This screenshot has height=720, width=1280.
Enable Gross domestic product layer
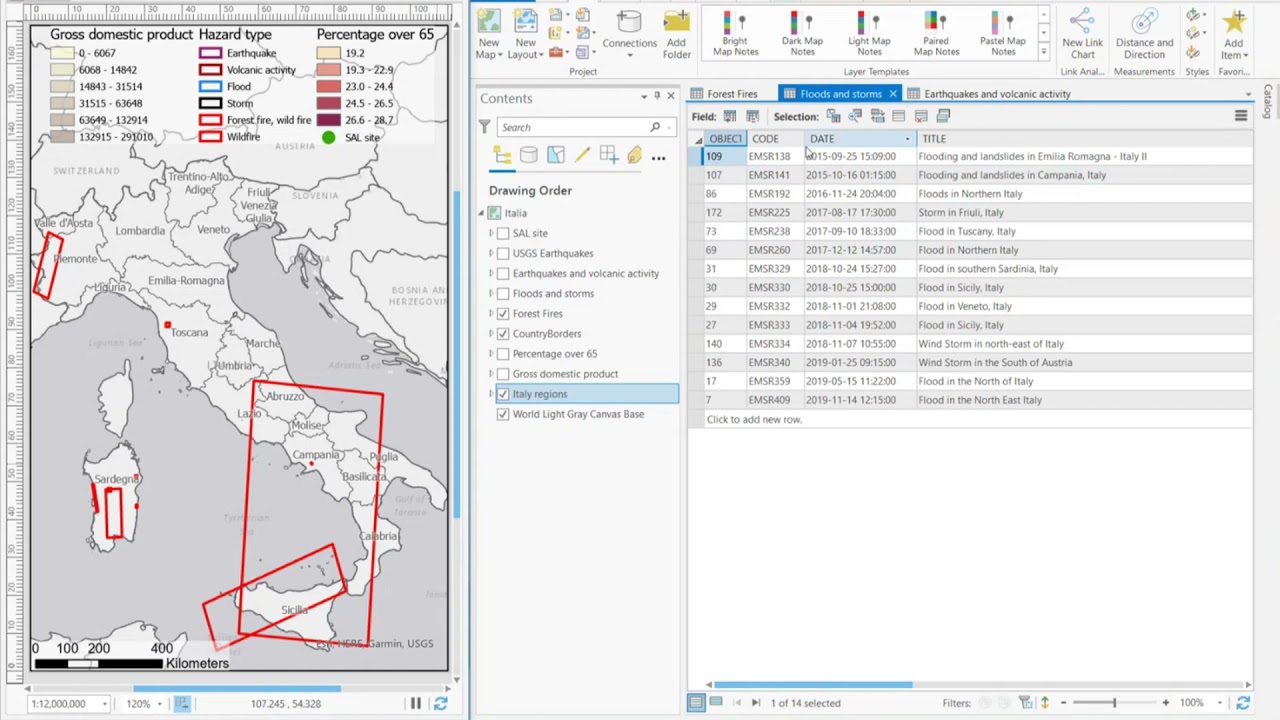pos(503,373)
